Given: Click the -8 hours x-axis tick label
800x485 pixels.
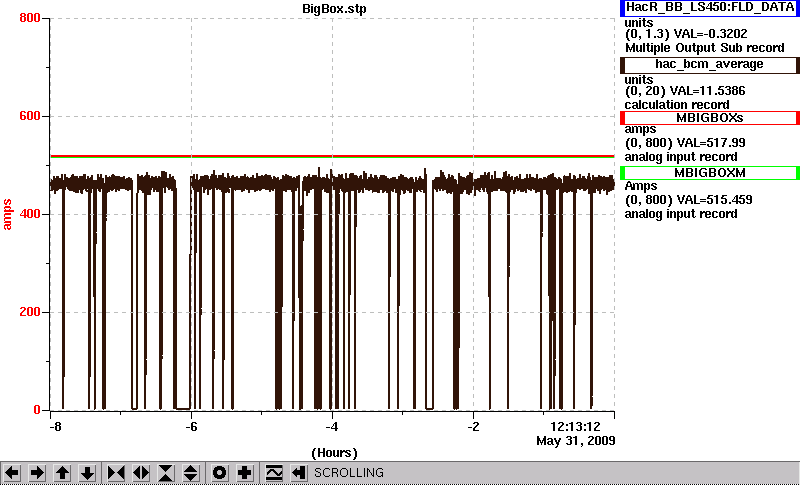Looking at the screenshot, I should (54, 427).
